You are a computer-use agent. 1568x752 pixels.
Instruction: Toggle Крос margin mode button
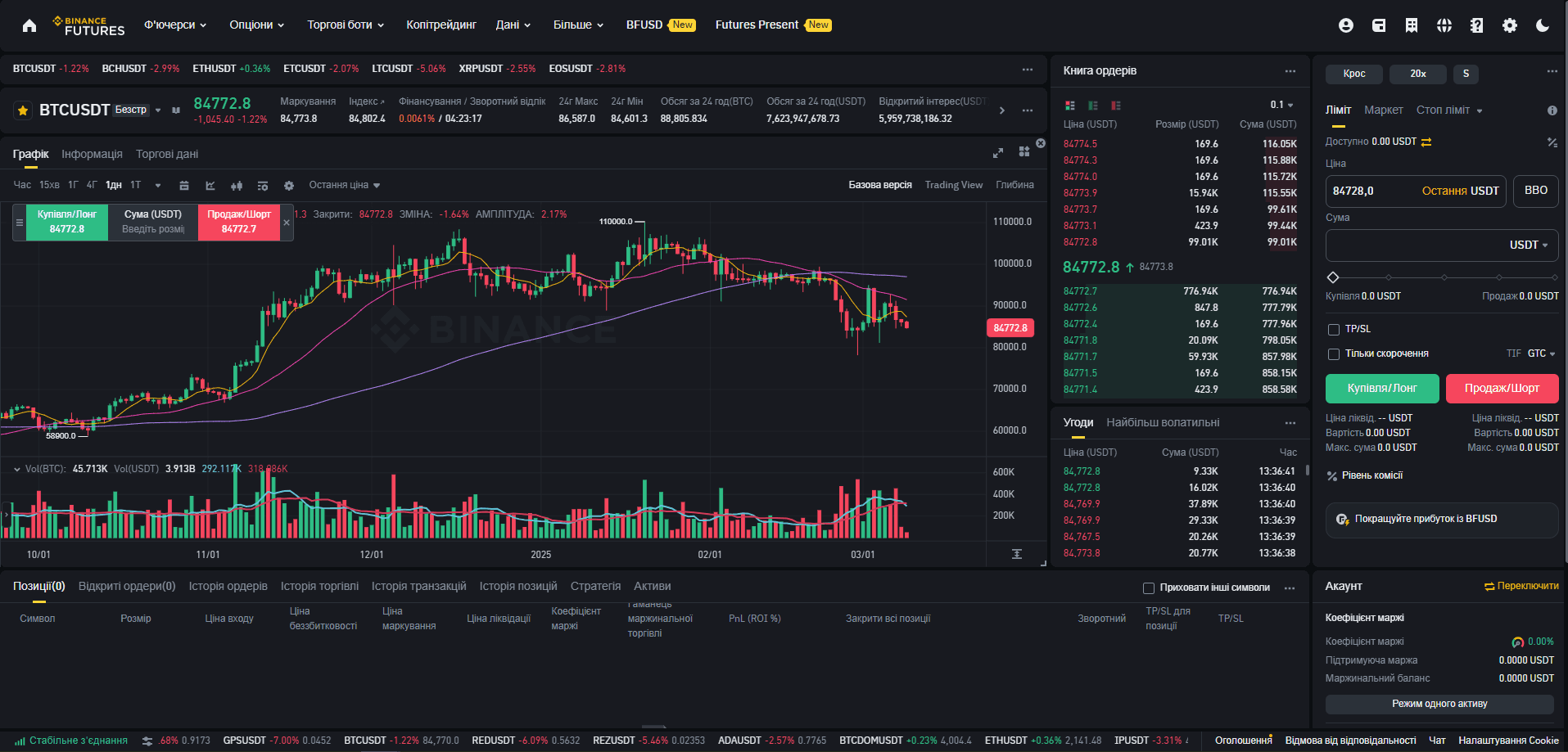pos(1354,74)
